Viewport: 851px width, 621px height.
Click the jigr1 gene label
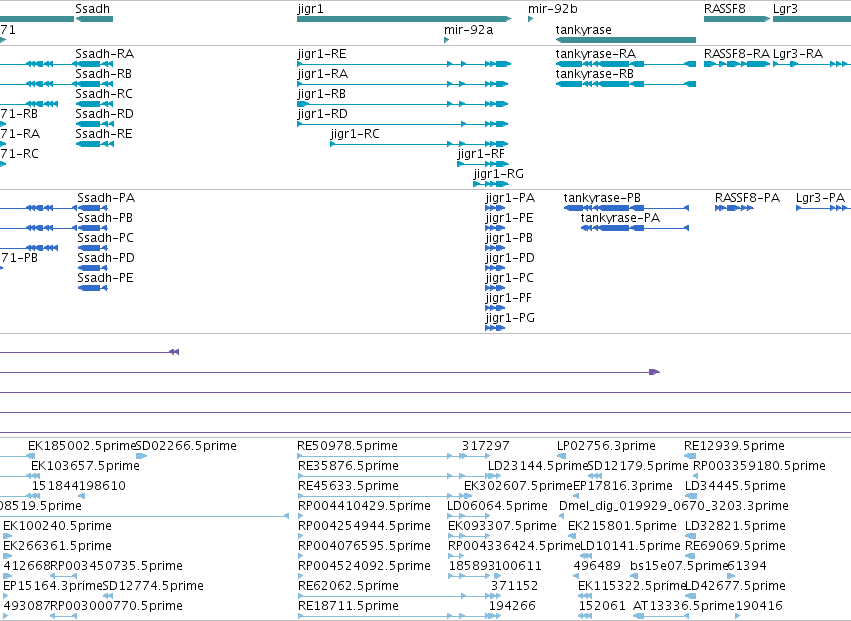pos(310,9)
